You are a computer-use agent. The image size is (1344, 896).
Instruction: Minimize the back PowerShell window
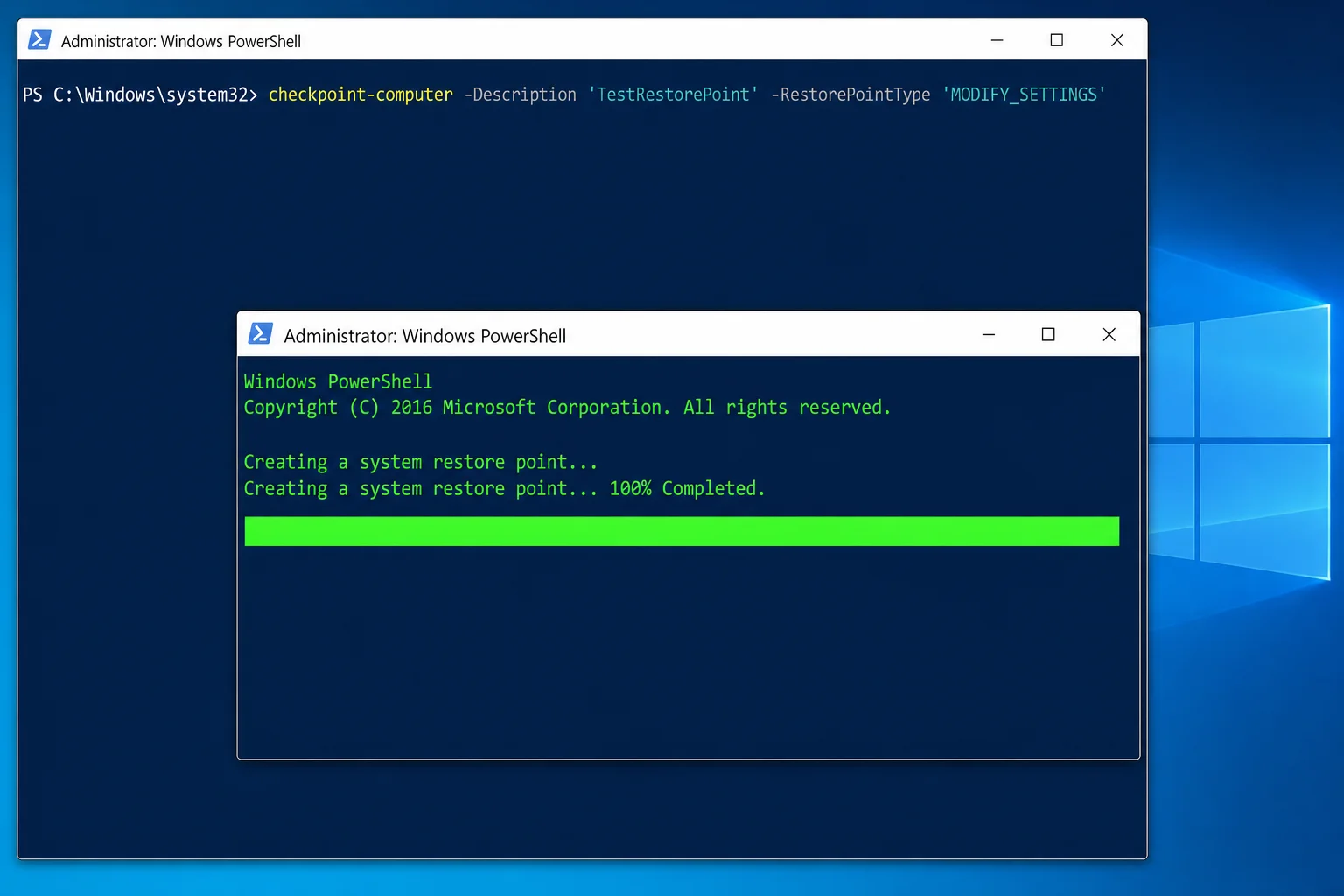click(x=997, y=40)
